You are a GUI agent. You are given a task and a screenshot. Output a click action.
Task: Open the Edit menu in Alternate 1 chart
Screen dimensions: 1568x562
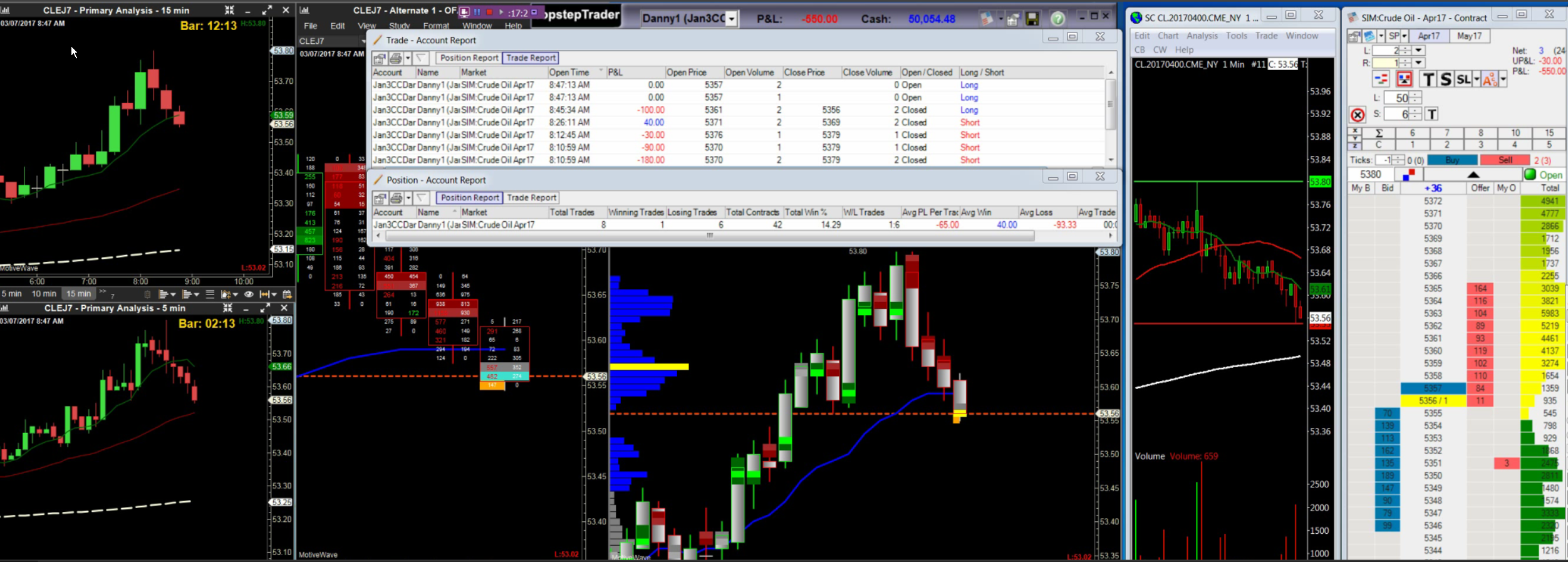338,26
